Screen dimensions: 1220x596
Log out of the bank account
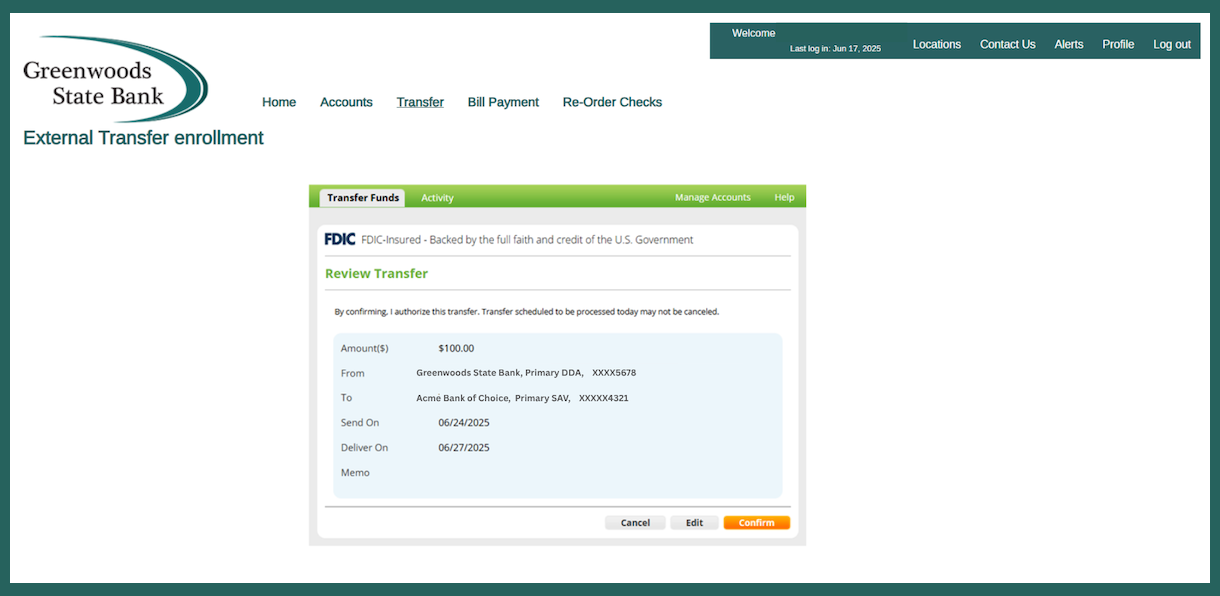pyautogui.click(x=1172, y=44)
